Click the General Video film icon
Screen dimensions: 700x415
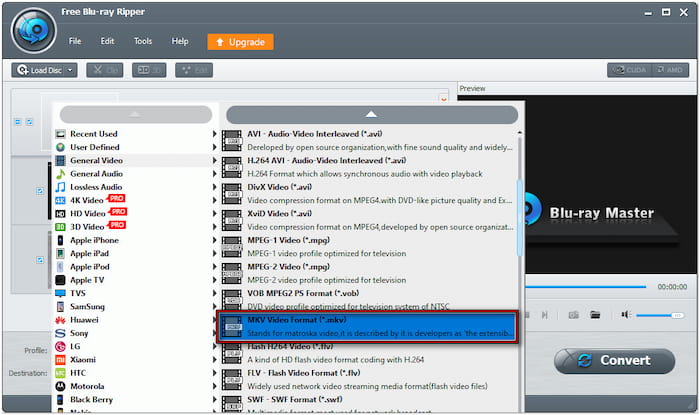[x=60, y=160]
